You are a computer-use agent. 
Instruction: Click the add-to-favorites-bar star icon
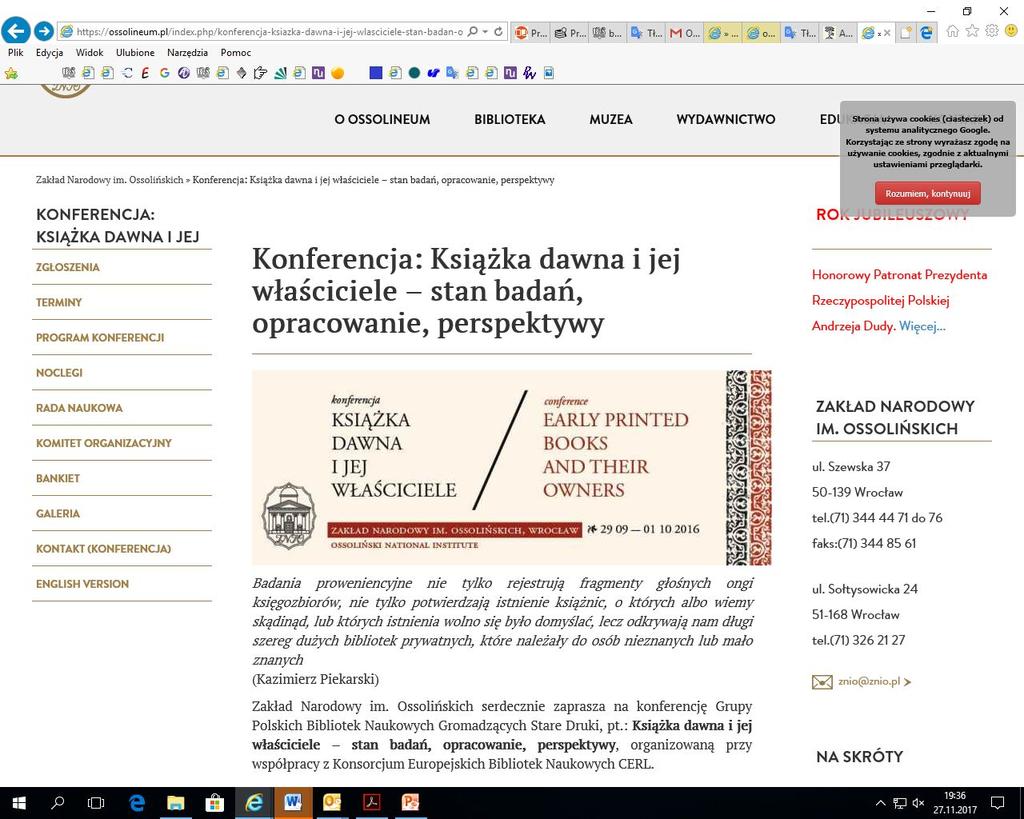11,73
